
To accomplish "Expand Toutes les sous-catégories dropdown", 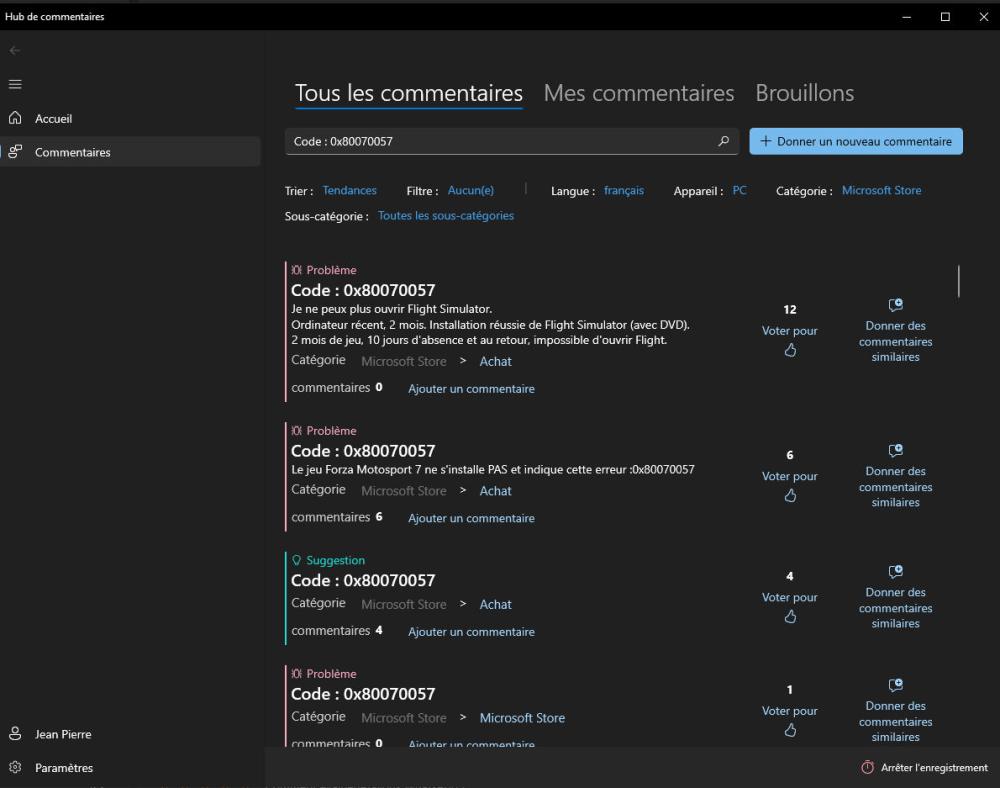I will click(x=445, y=216).
